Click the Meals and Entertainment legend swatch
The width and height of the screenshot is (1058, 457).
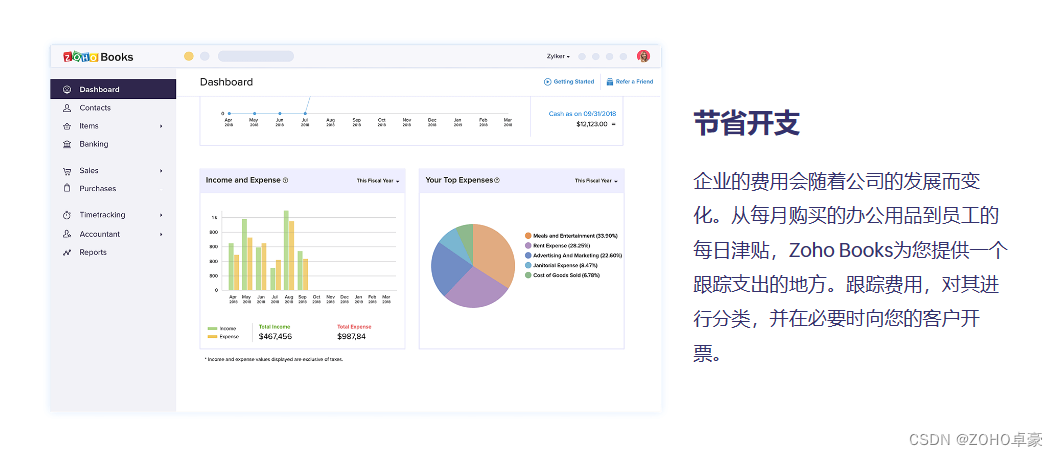pos(528,236)
